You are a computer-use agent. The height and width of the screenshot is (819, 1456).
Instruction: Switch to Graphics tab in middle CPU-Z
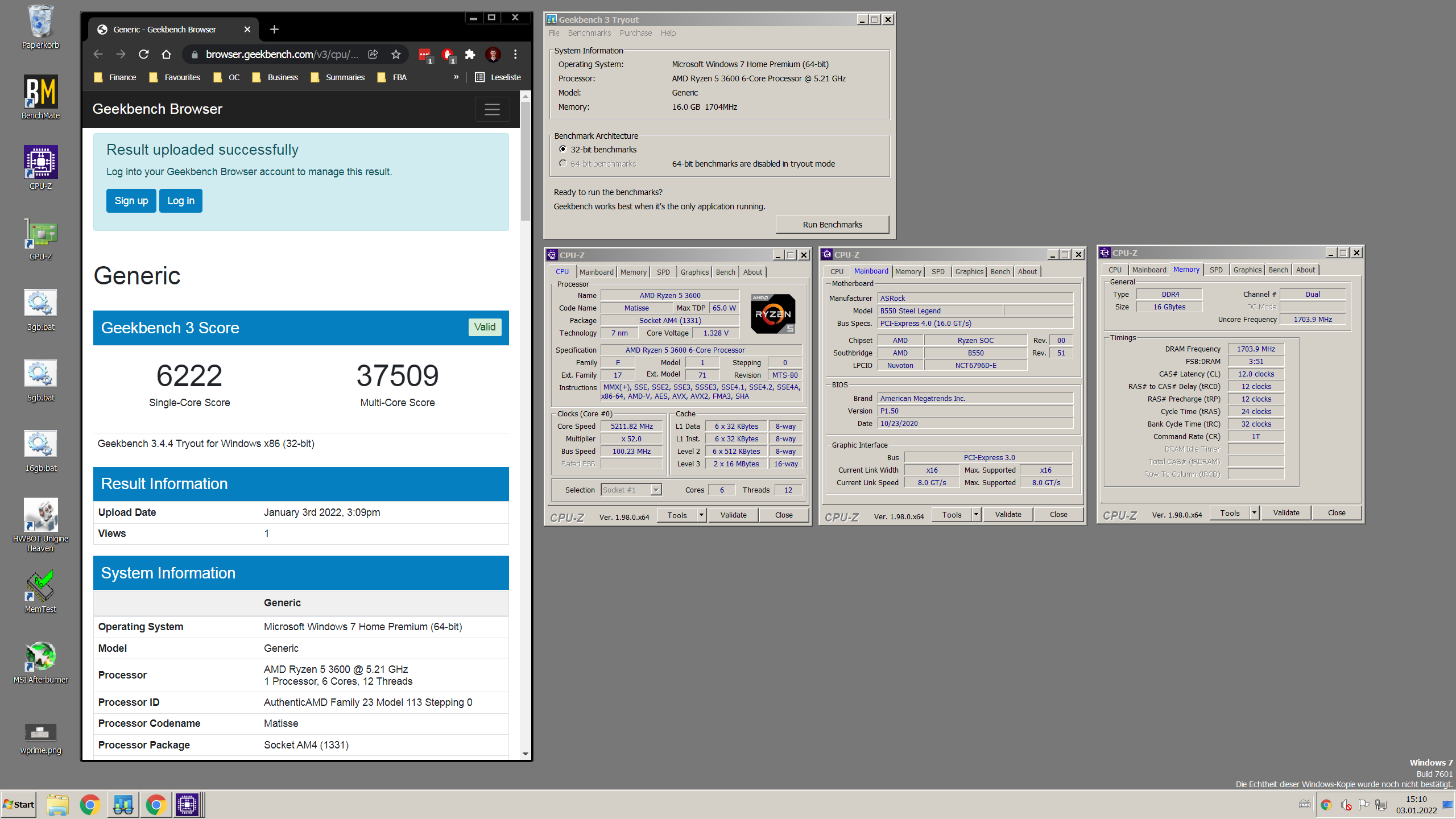(969, 271)
